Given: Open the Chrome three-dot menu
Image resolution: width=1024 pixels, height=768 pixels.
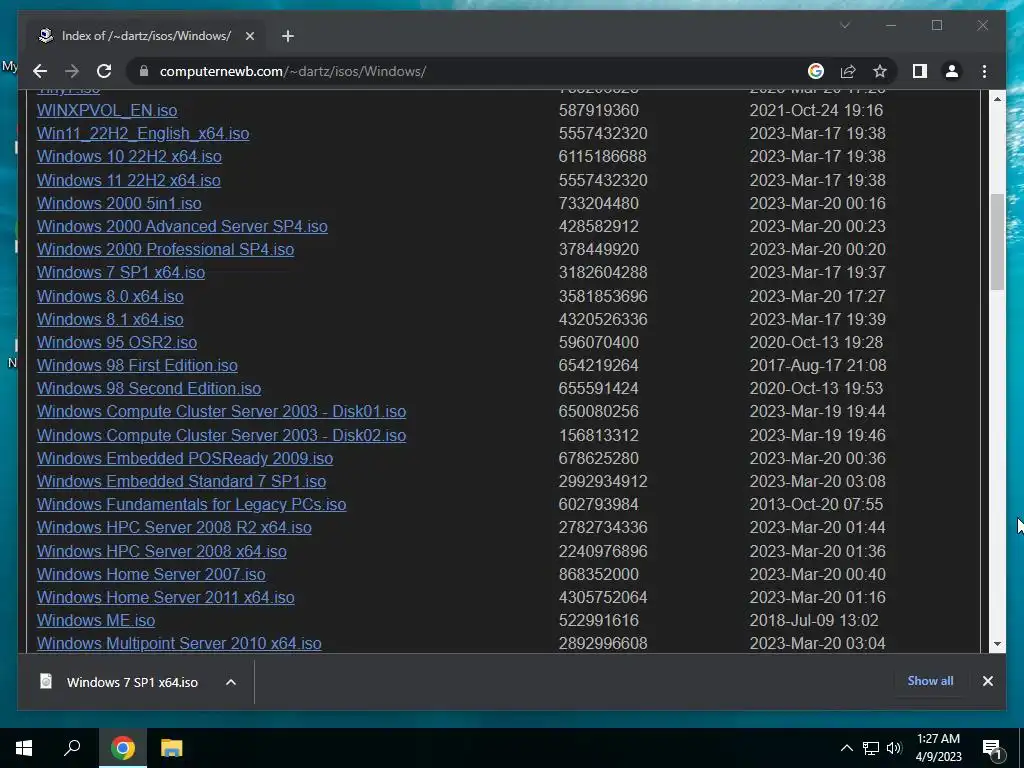Looking at the screenshot, I should click(x=984, y=71).
